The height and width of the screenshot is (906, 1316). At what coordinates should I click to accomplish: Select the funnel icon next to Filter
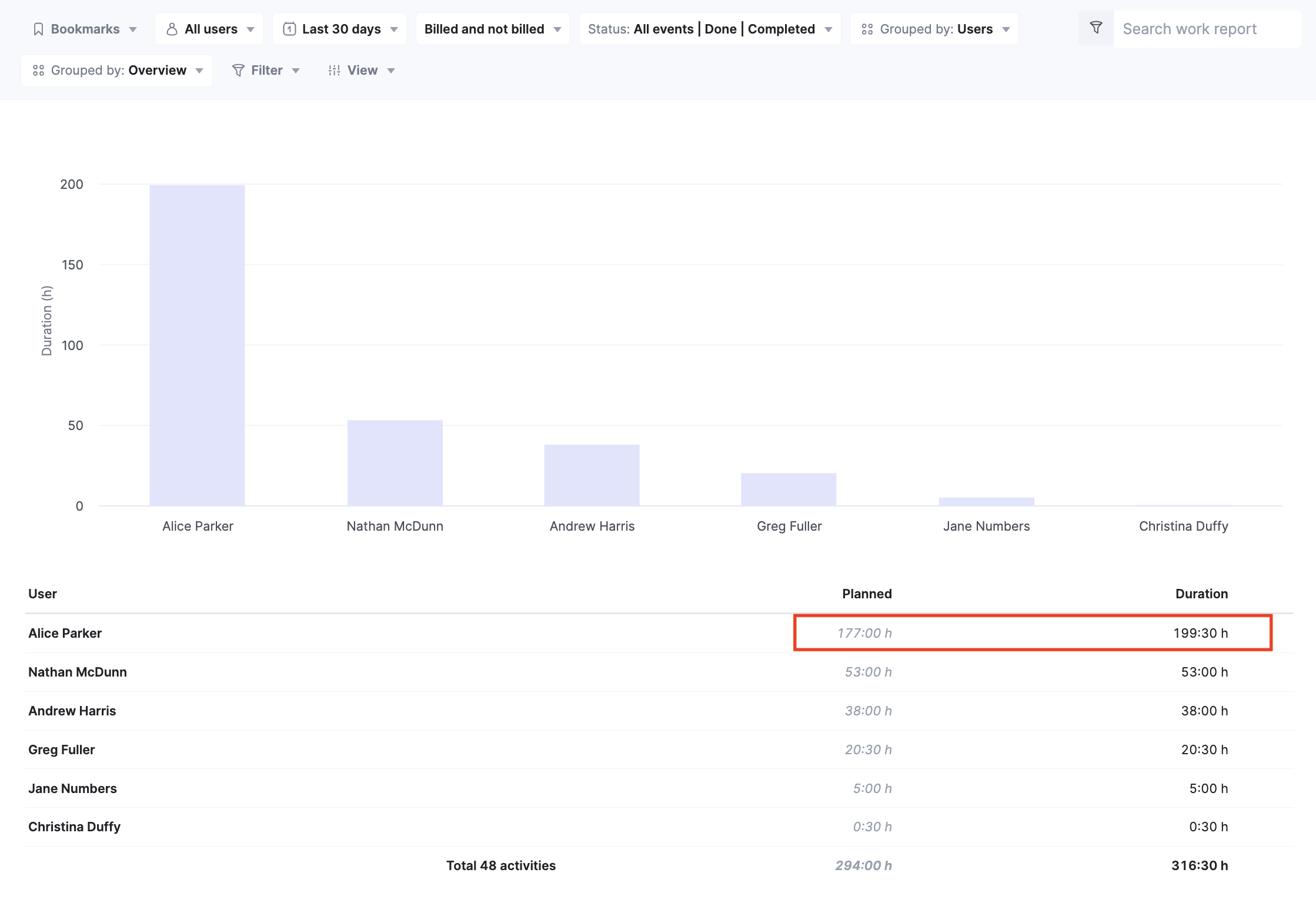[x=239, y=70]
